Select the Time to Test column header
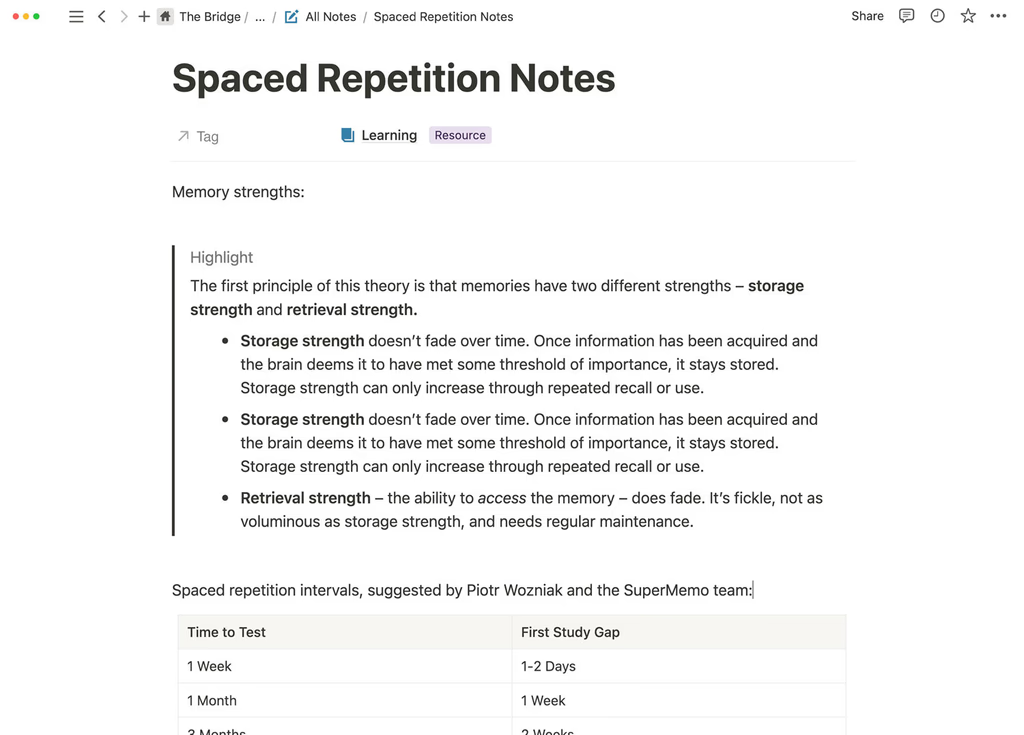1024x735 pixels. tap(227, 632)
